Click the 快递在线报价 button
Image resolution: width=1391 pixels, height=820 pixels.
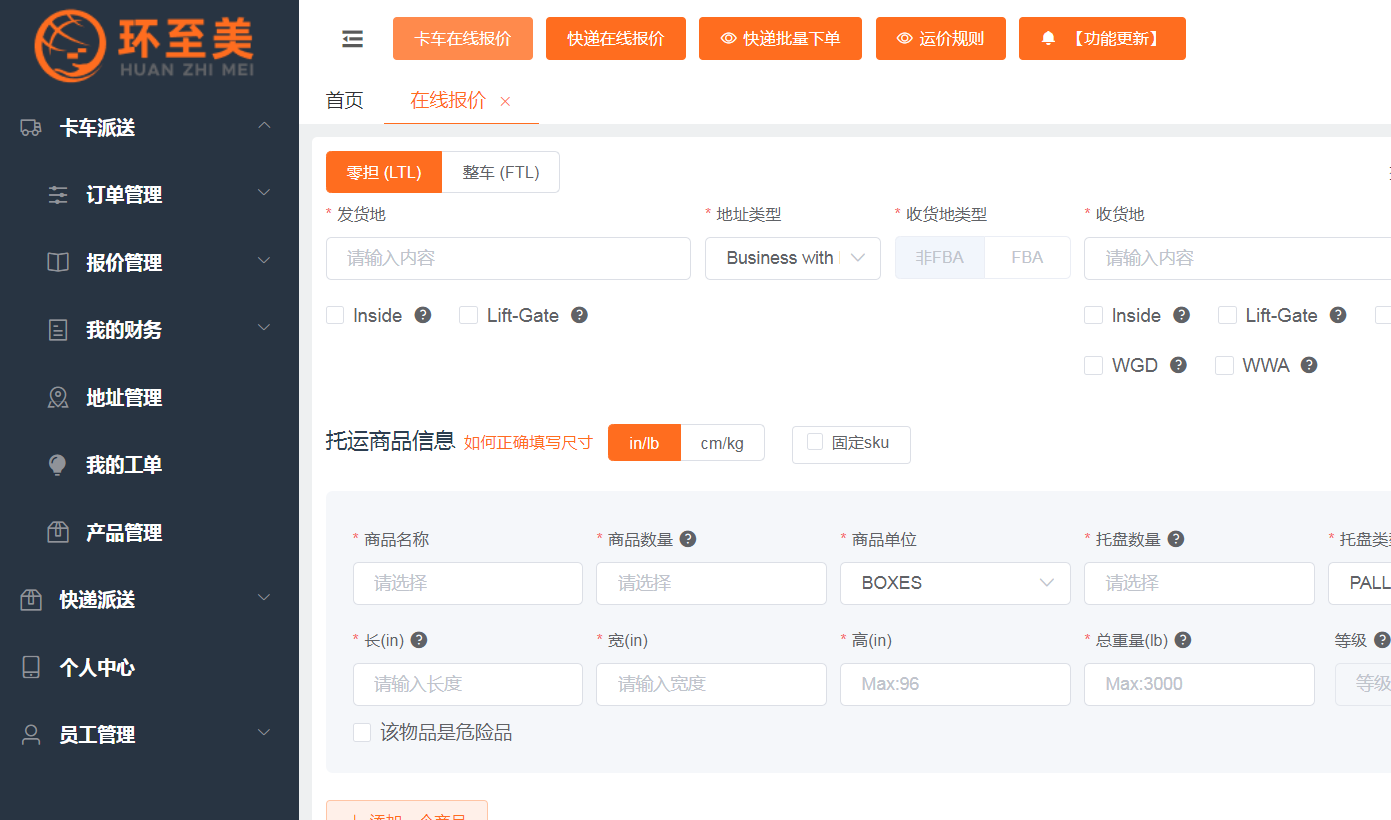pos(615,39)
